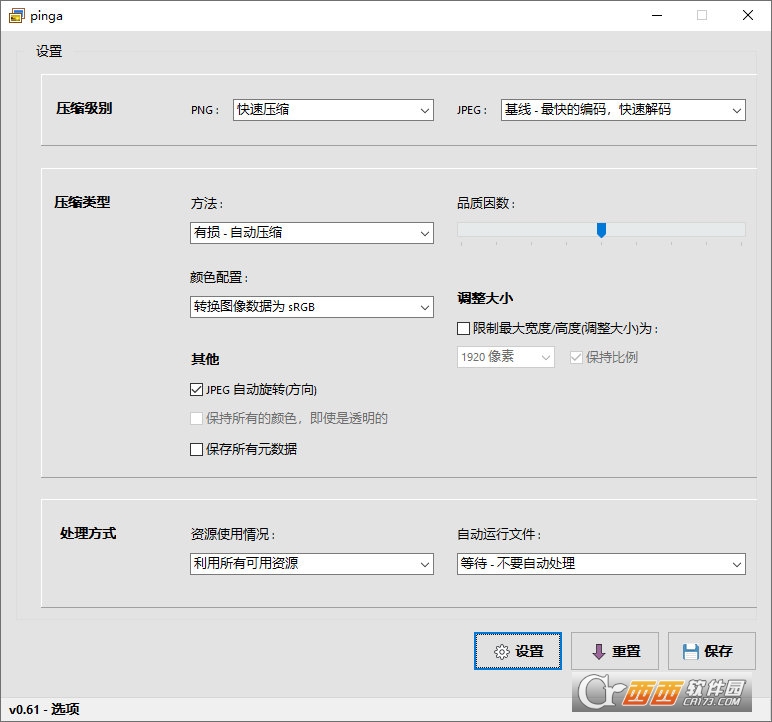Expand the 资源使用情况 resource usage dropdown
Image resolution: width=772 pixels, height=722 pixels.
[312, 564]
